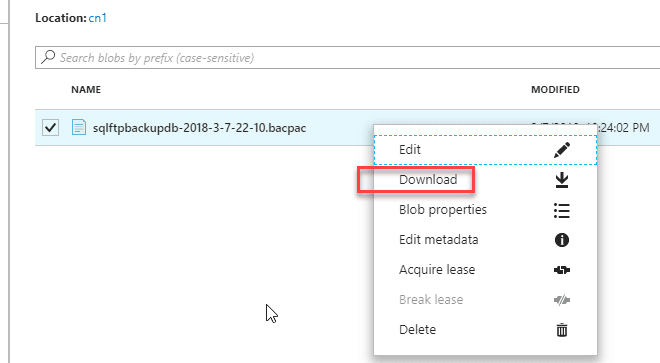Uncheck the sqlftpbackupdb blob checkbox
This screenshot has height=363, width=660.
pos(50,128)
